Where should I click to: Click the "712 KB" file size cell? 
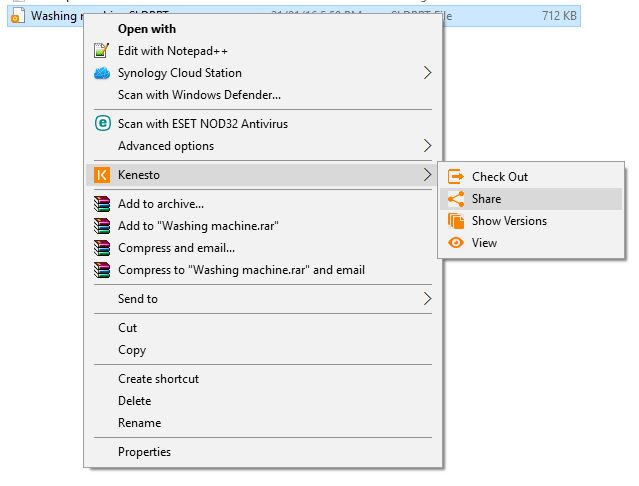(559, 16)
